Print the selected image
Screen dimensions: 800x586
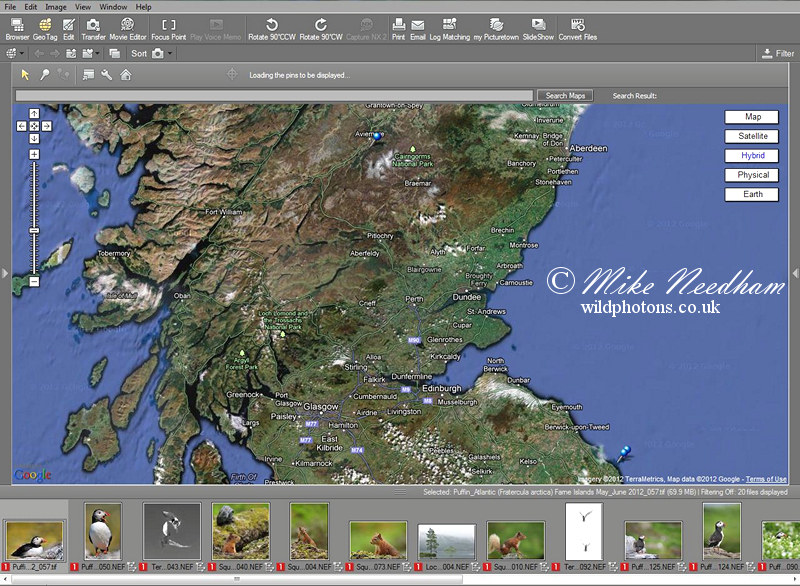[x=398, y=29]
